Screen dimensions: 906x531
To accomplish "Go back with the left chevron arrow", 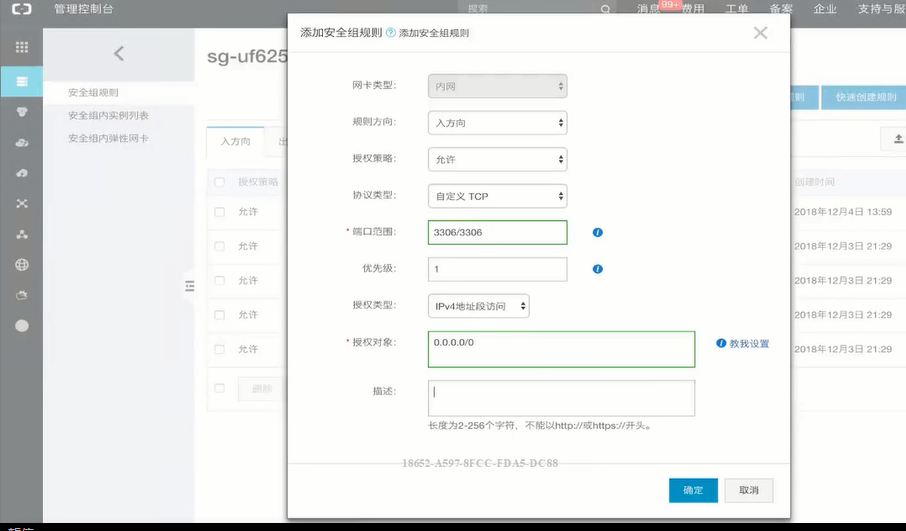I will tap(119, 54).
